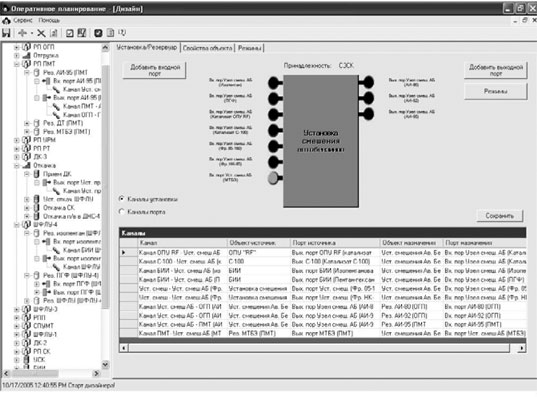
Task: Click the checkmark with chart toolbar icon
Action: click(82, 33)
